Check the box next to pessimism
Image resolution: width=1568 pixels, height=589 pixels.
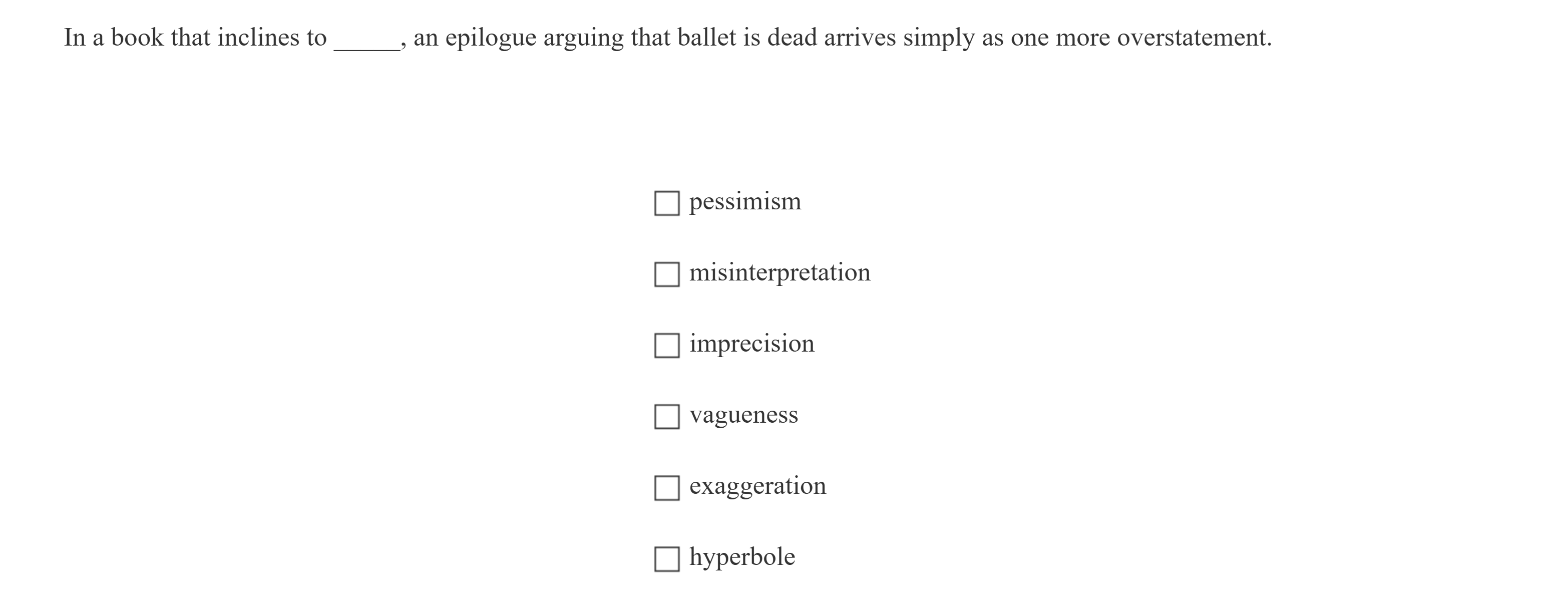(x=666, y=203)
